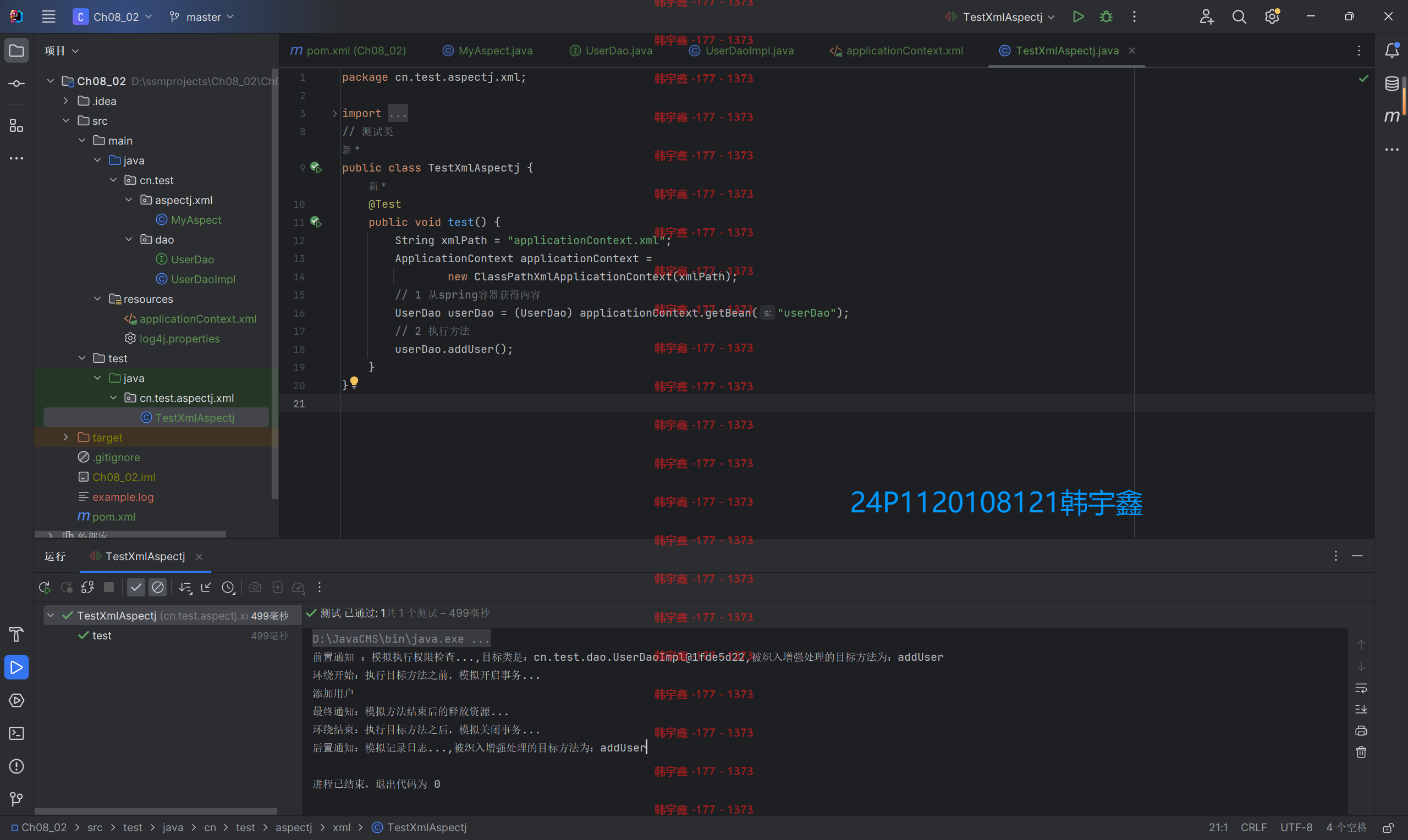Click project tree horizontal scrollbar

130,534
